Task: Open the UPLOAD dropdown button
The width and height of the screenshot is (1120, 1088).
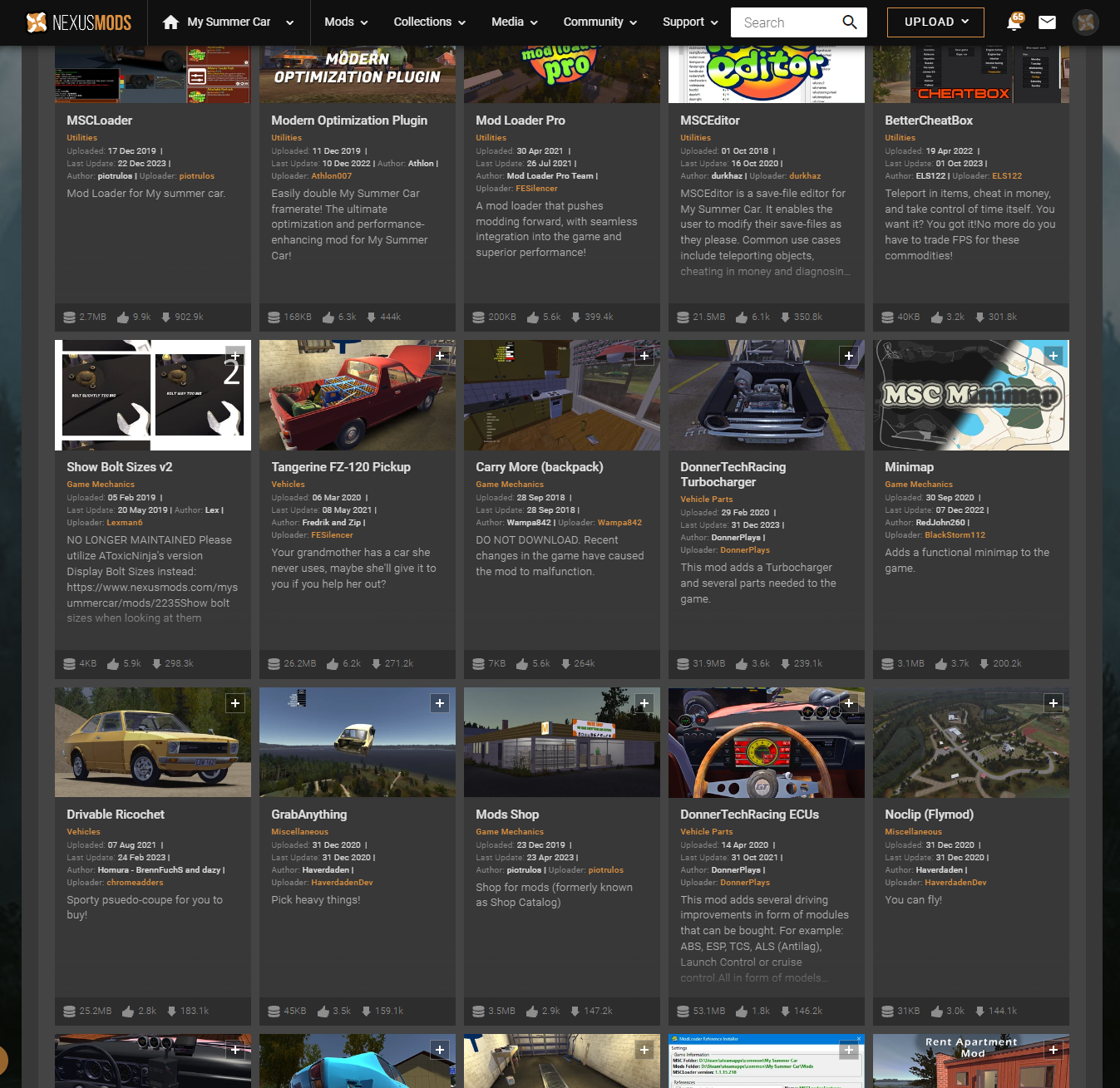Action: pyautogui.click(x=935, y=22)
